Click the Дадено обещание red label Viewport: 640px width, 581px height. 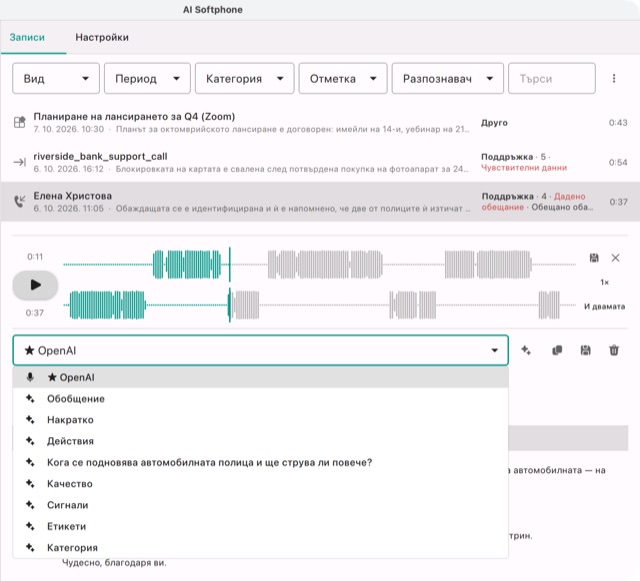[533, 202]
